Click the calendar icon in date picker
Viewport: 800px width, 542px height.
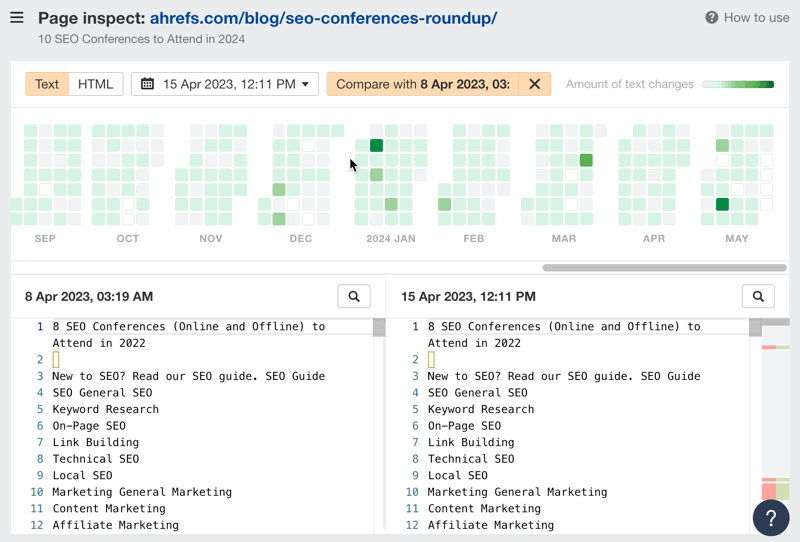[147, 84]
